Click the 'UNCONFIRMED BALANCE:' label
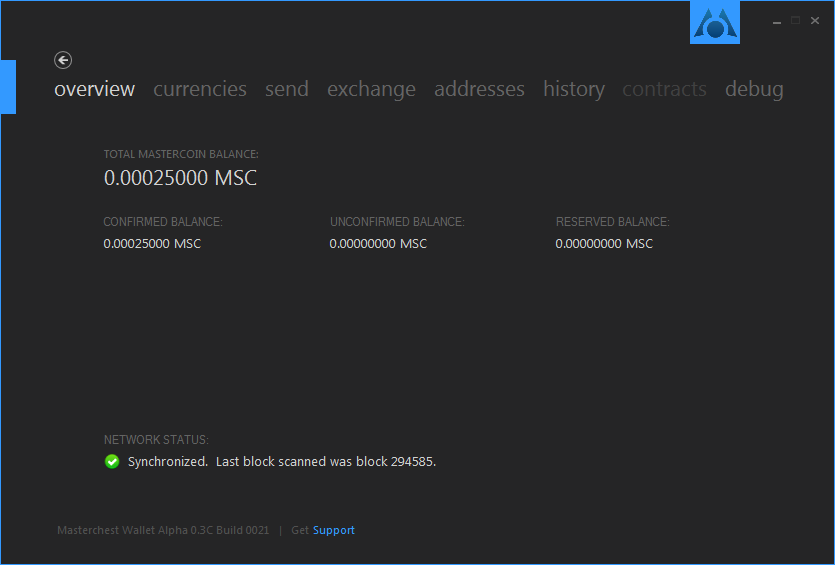 [x=397, y=222]
